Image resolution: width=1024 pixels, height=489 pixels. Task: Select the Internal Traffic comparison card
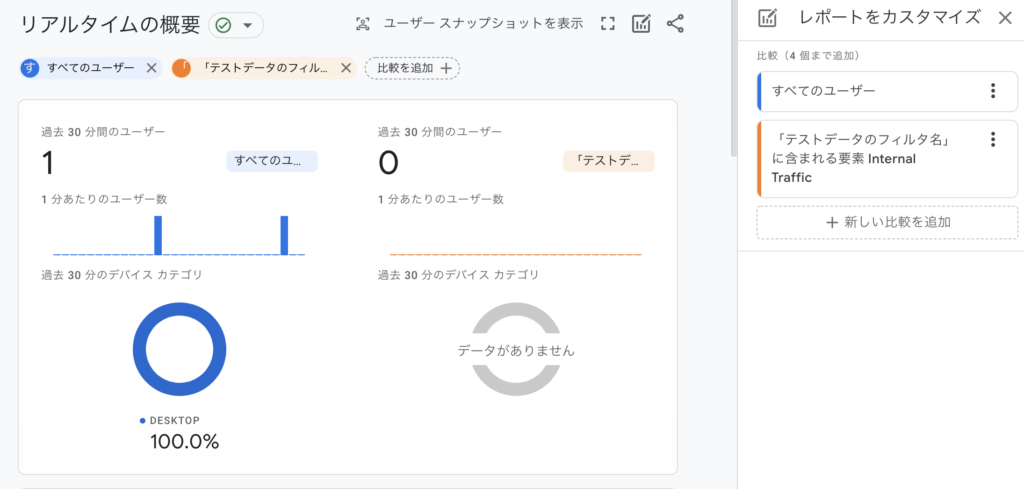tap(870, 158)
